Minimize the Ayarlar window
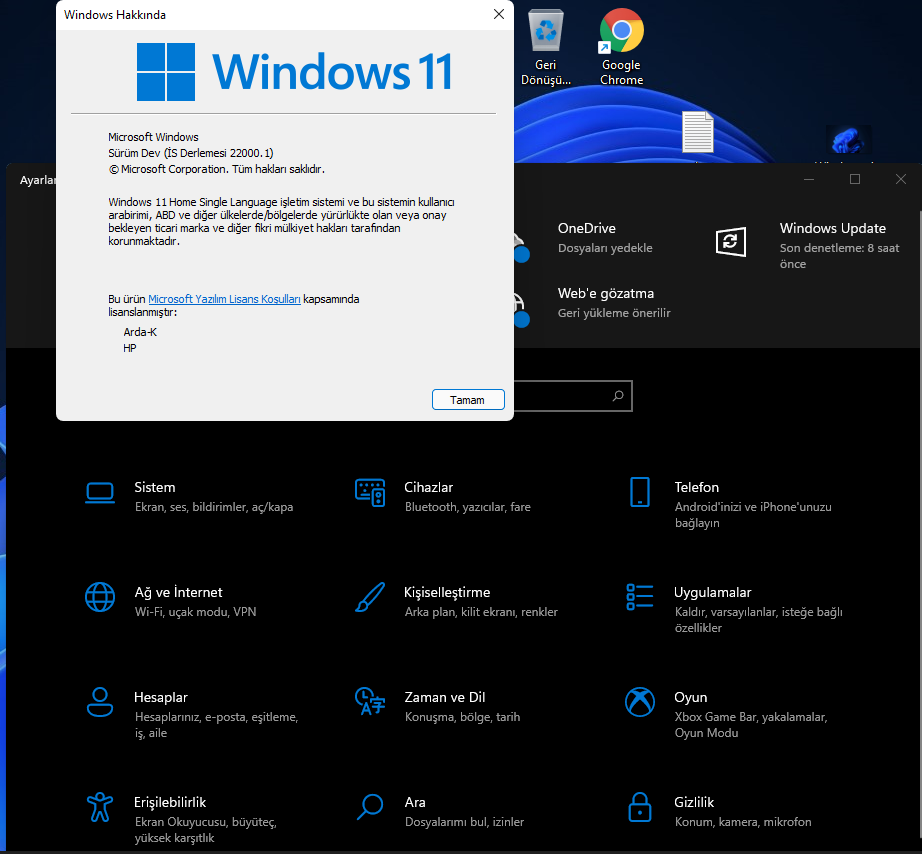 tap(809, 179)
